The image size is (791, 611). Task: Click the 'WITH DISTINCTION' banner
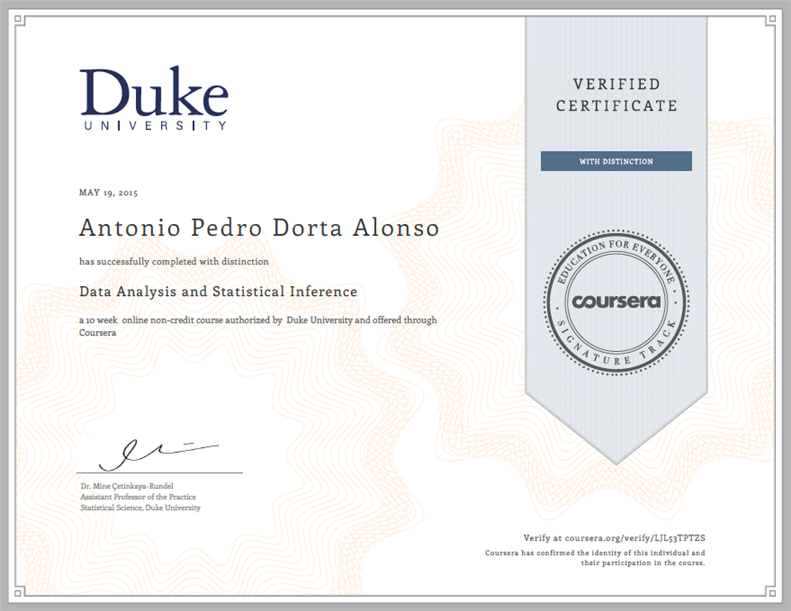coord(616,161)
